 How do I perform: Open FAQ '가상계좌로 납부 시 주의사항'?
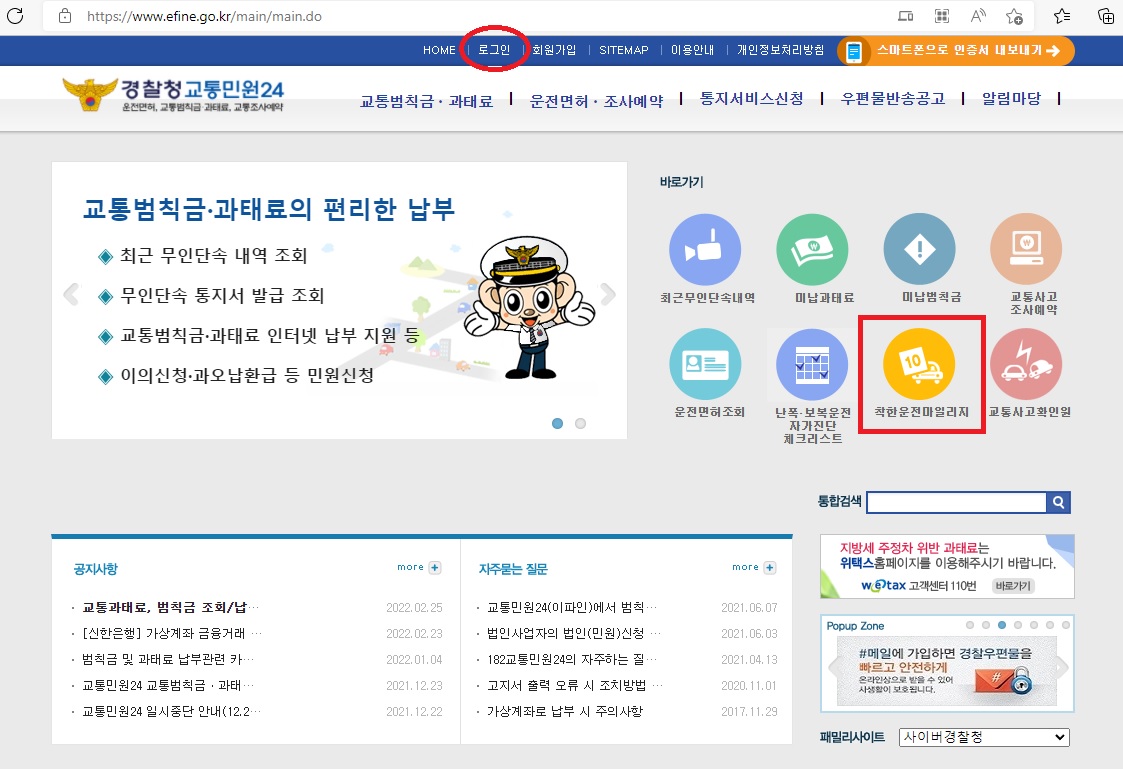(565, 711)
